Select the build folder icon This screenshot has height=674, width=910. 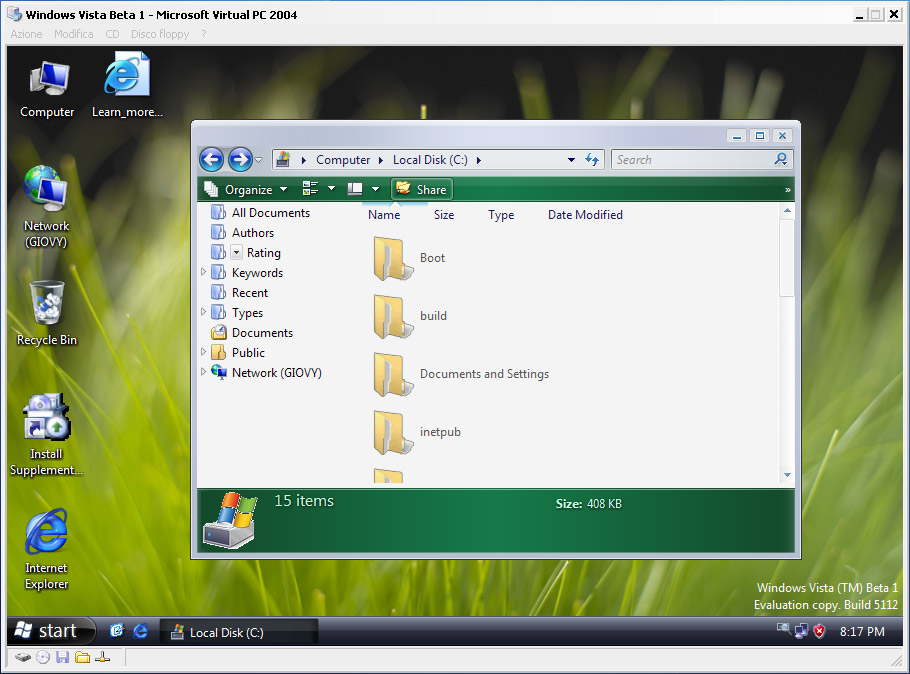392,316
